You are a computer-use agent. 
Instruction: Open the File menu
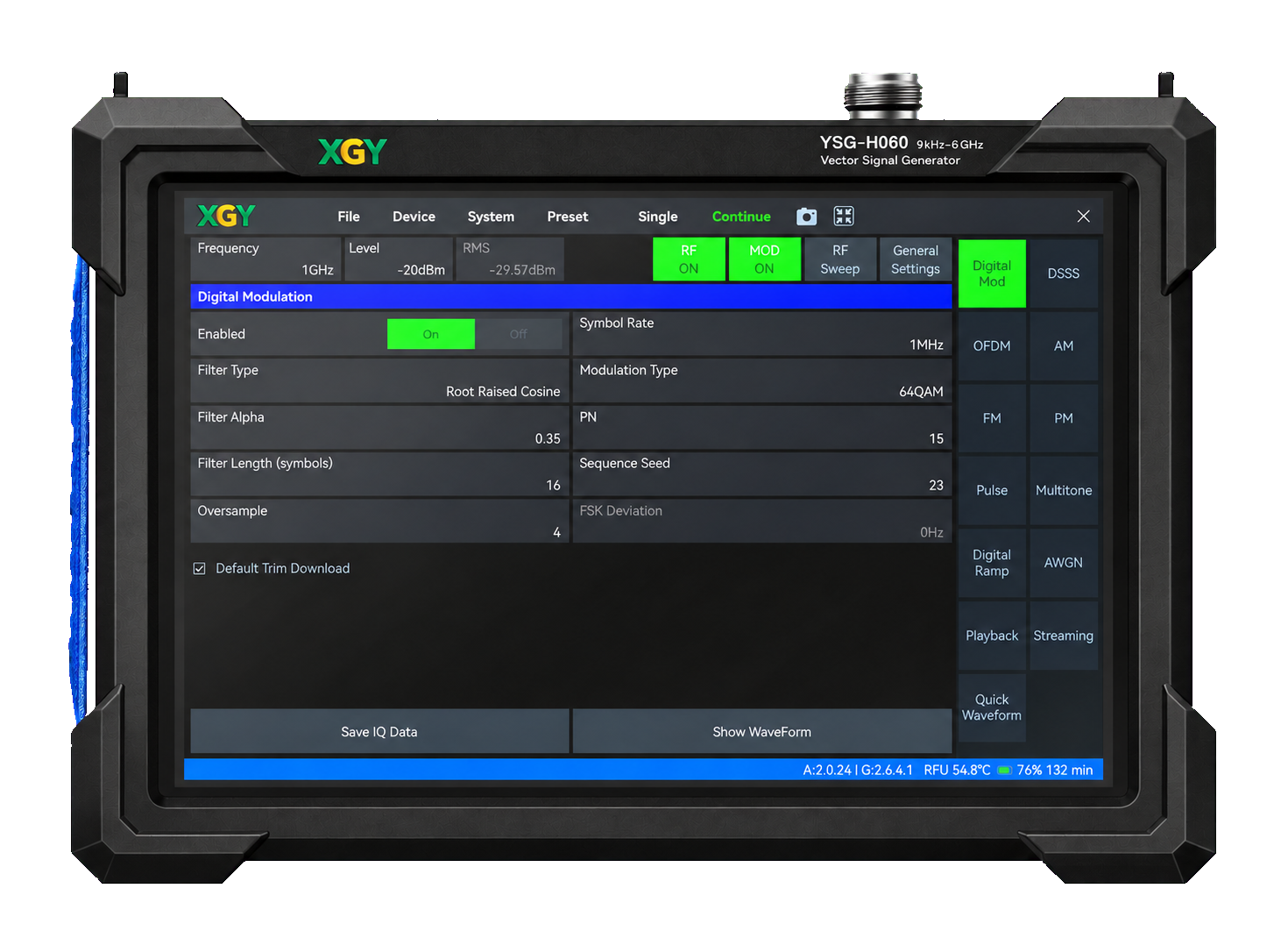click(x=349, y=217)
